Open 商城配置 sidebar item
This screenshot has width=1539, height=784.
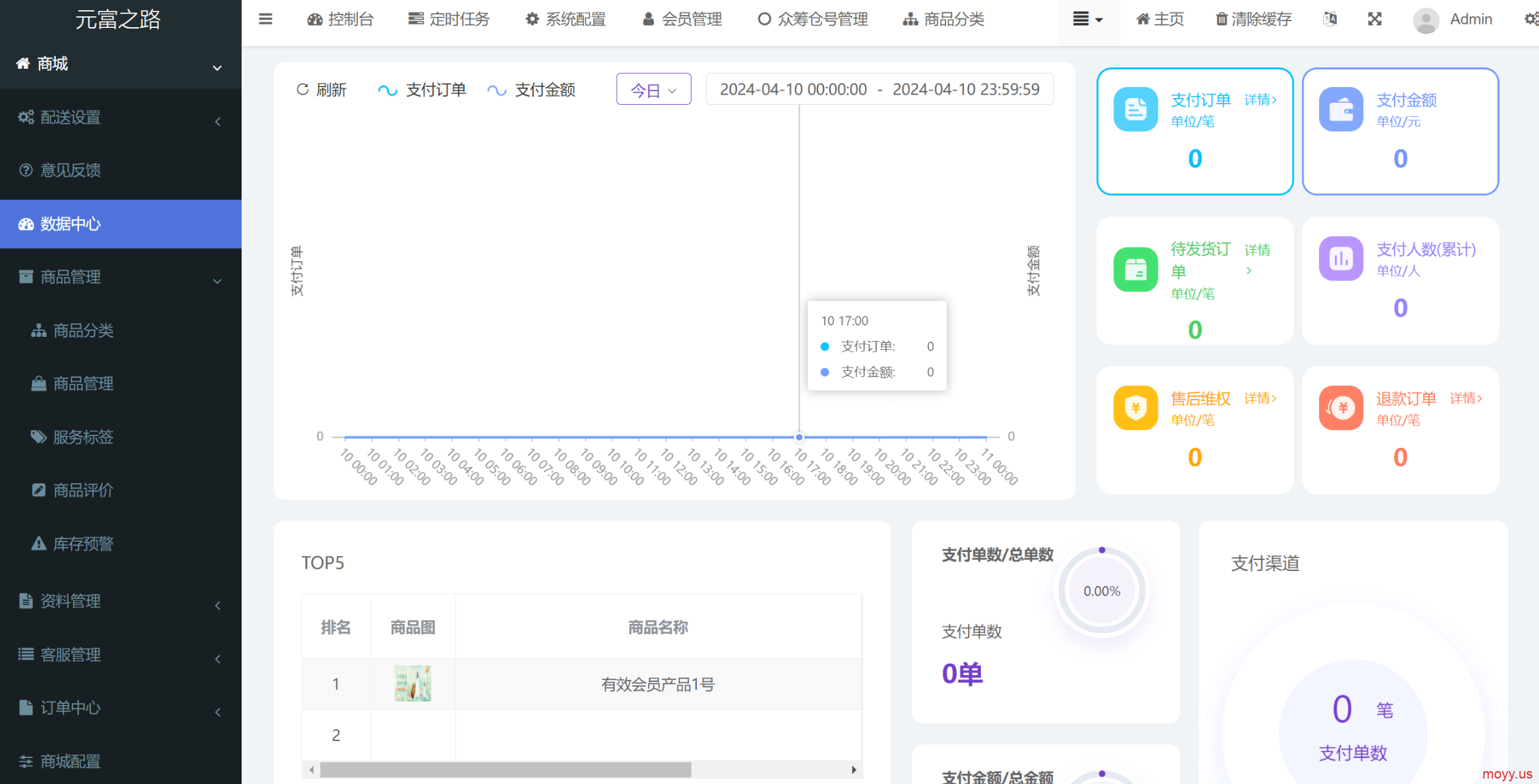click(120, 762)
